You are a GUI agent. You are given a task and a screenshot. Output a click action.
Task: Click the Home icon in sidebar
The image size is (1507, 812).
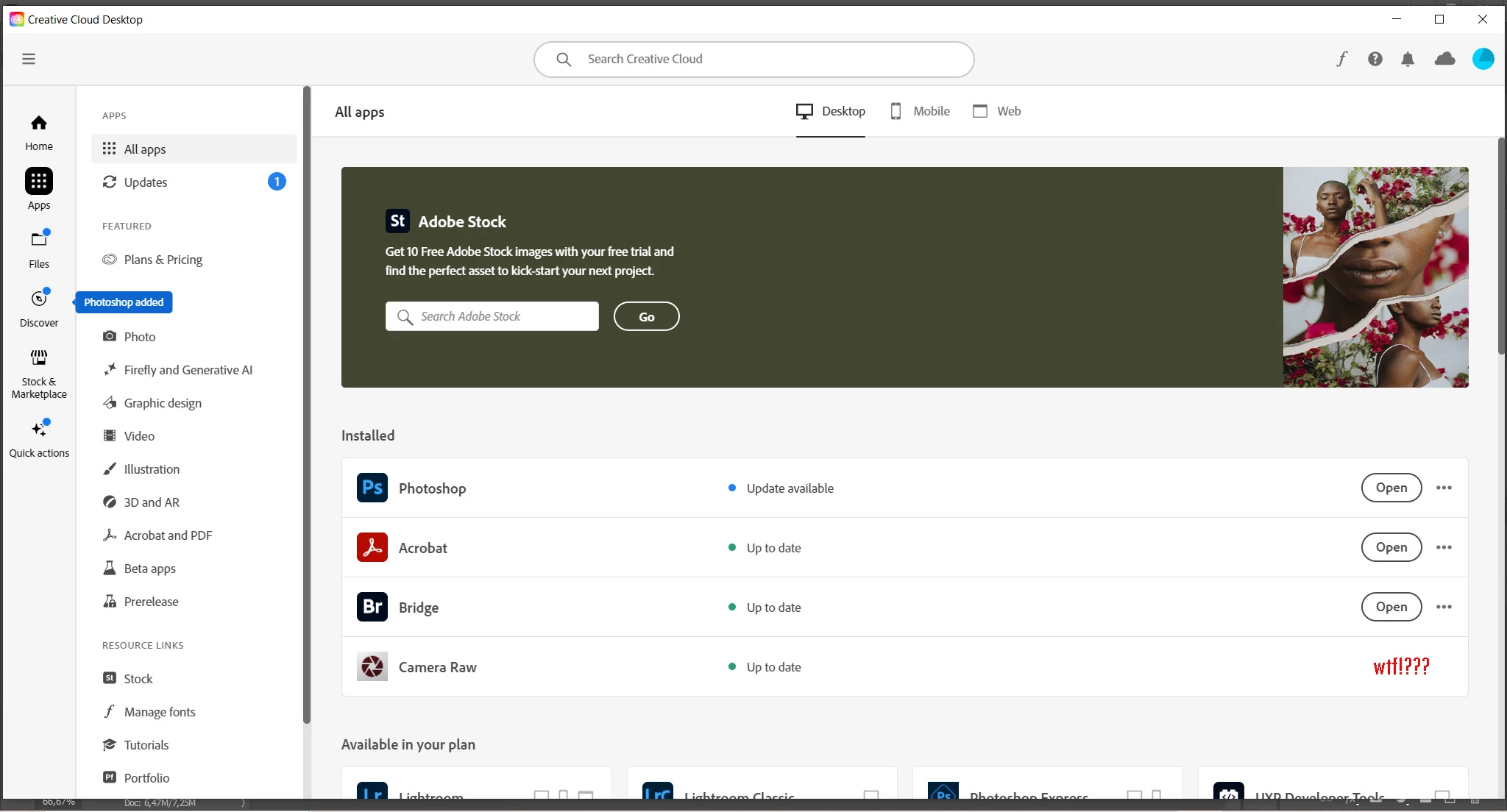point(39,123)
